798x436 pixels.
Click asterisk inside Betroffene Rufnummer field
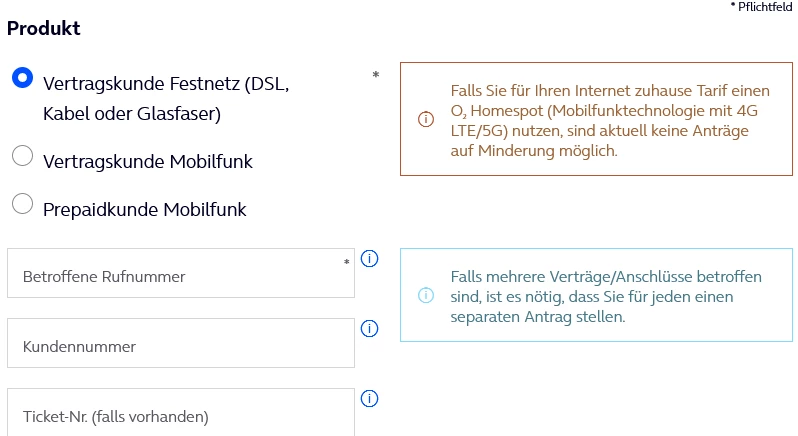click(x=347, y=263)
